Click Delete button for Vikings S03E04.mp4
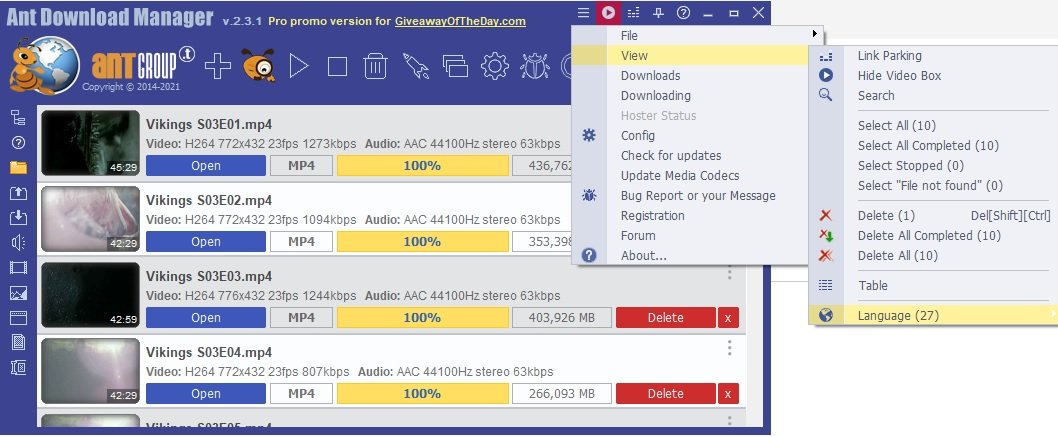 (x=665, y=394)
